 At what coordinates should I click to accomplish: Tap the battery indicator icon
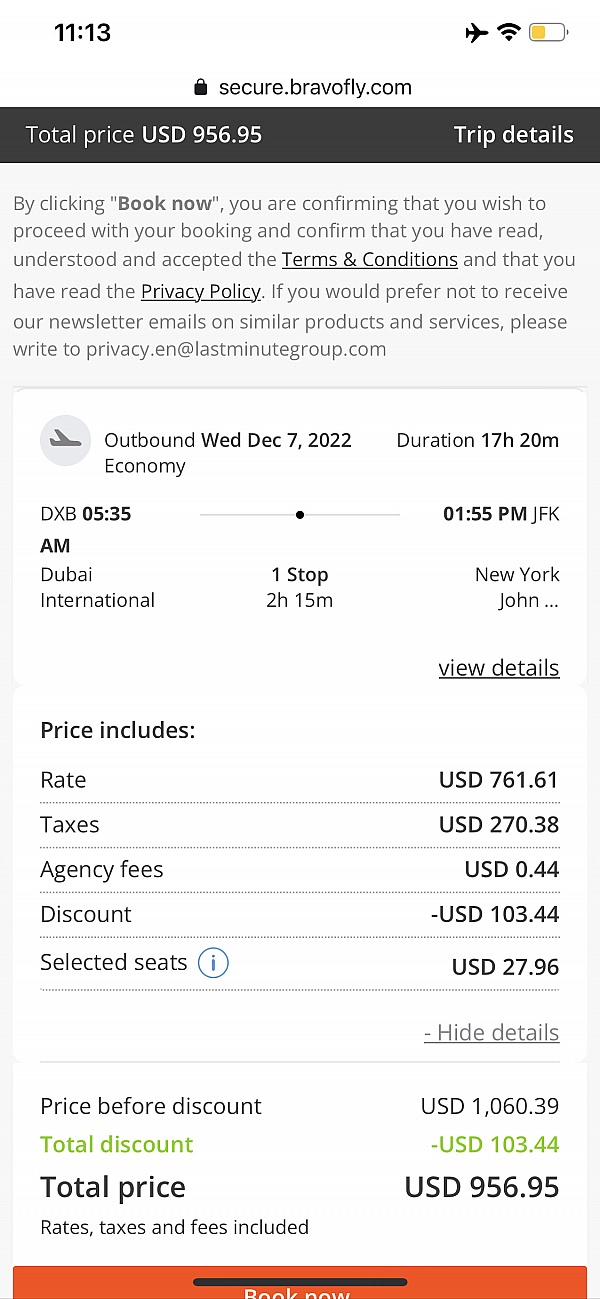point(548,33)
